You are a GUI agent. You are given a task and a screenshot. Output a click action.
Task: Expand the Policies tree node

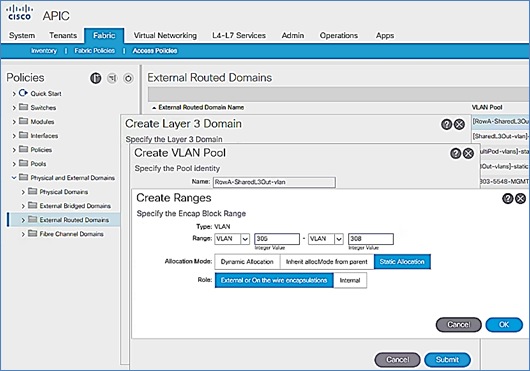[x=14, y=150]
